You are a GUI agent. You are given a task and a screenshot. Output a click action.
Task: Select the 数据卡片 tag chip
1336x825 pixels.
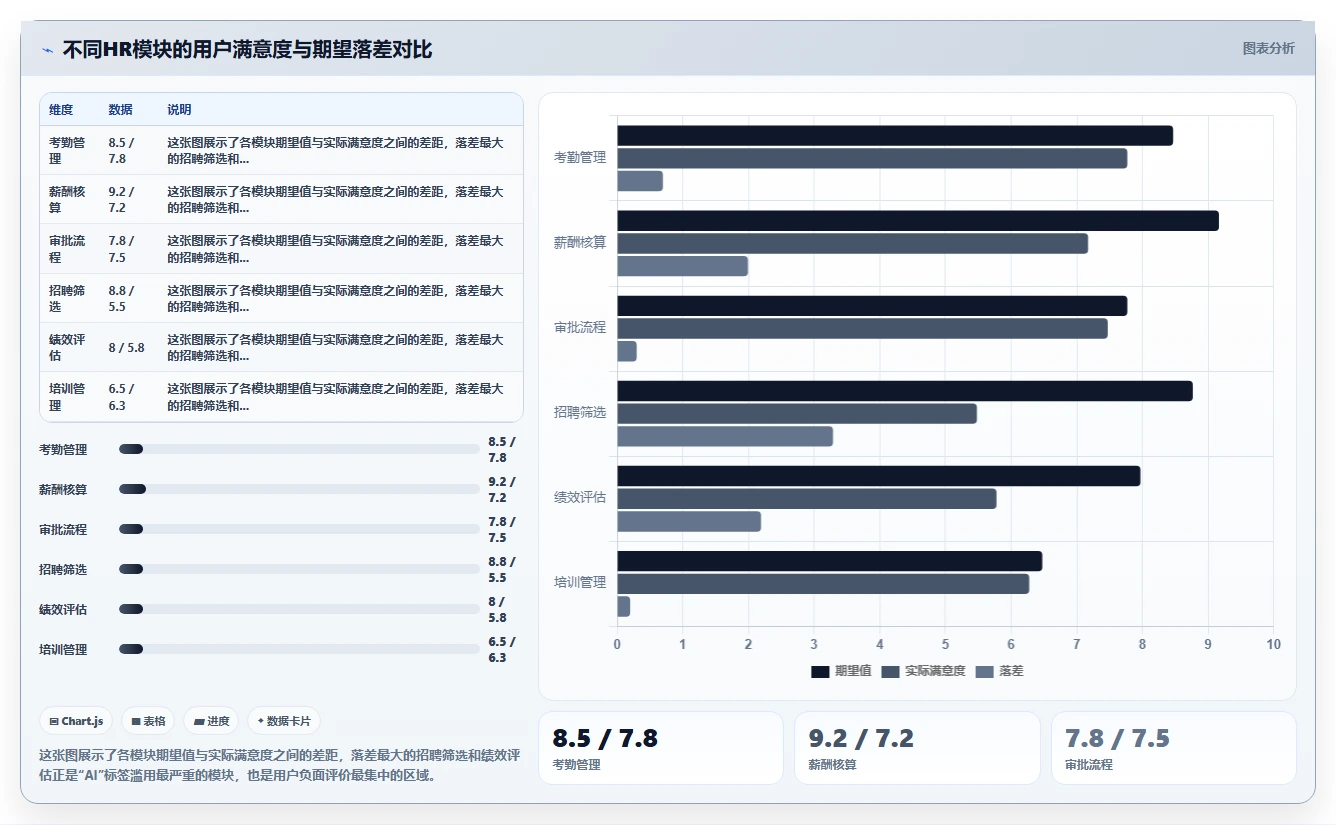(x=284, y=721)
